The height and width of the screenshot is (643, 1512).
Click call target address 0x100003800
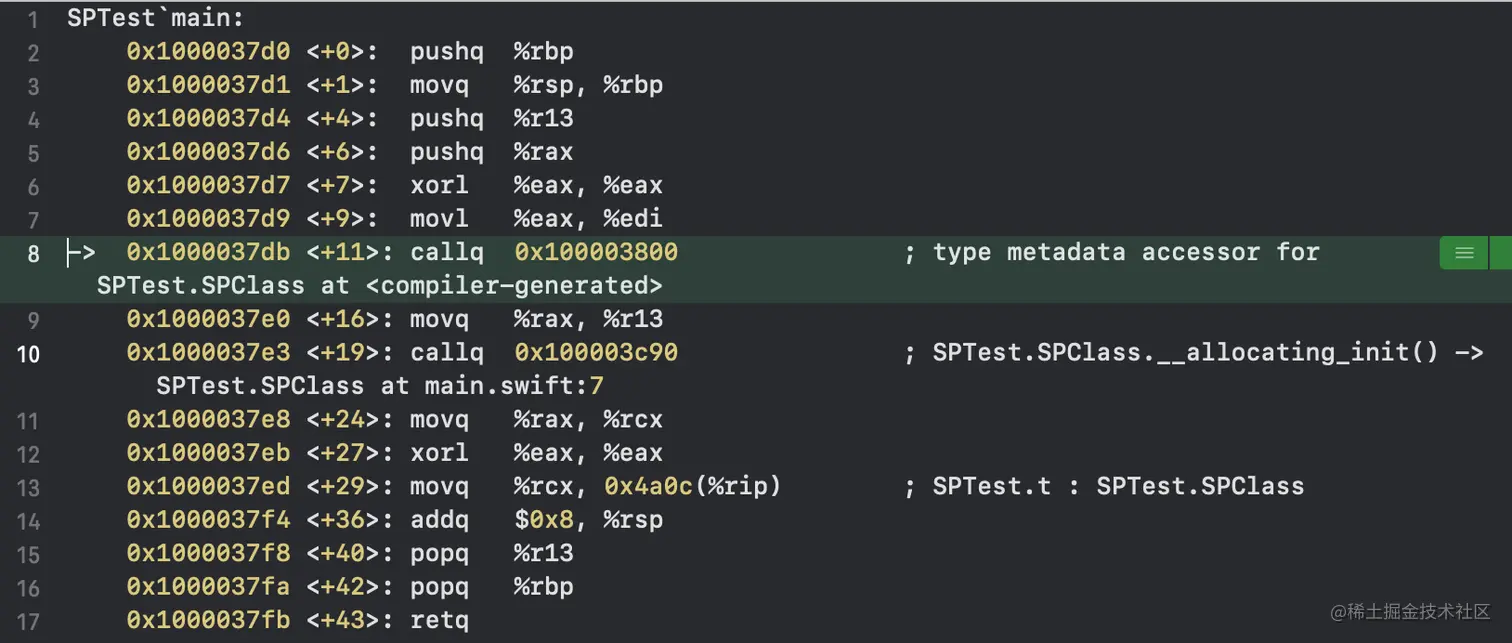596,252
